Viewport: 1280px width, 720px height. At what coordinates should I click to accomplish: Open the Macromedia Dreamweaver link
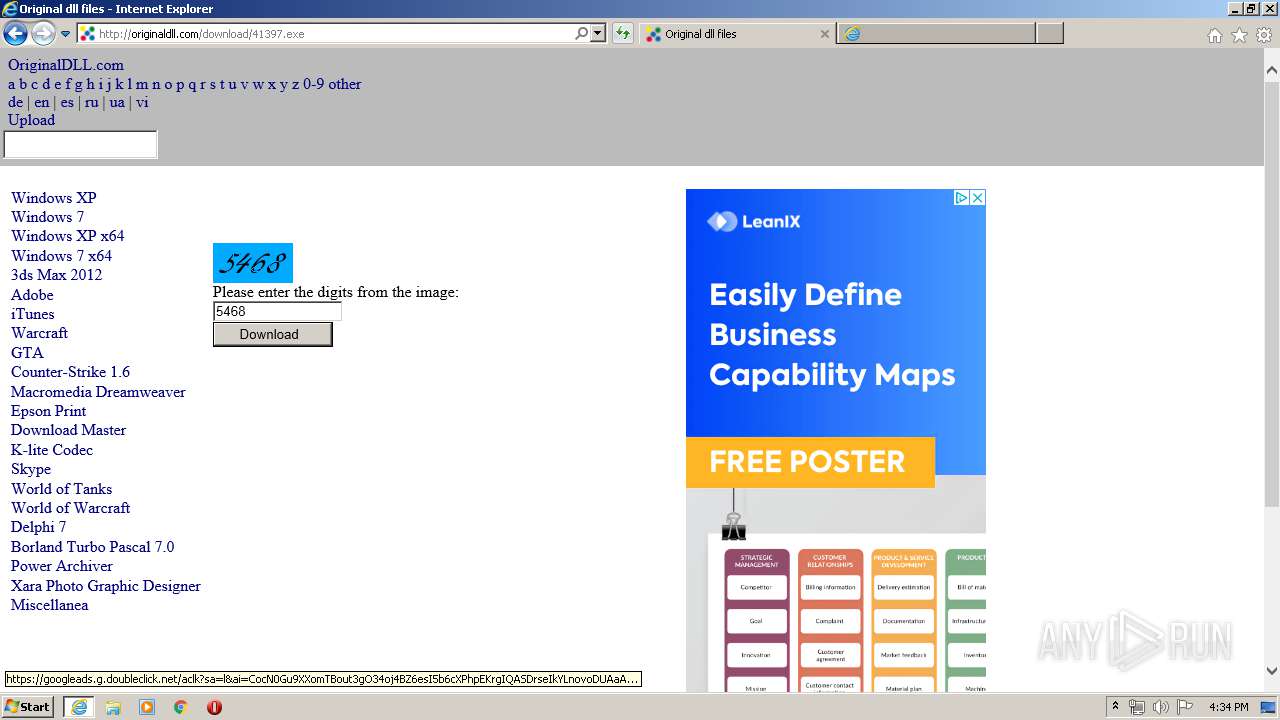click(x=98, y=392)
